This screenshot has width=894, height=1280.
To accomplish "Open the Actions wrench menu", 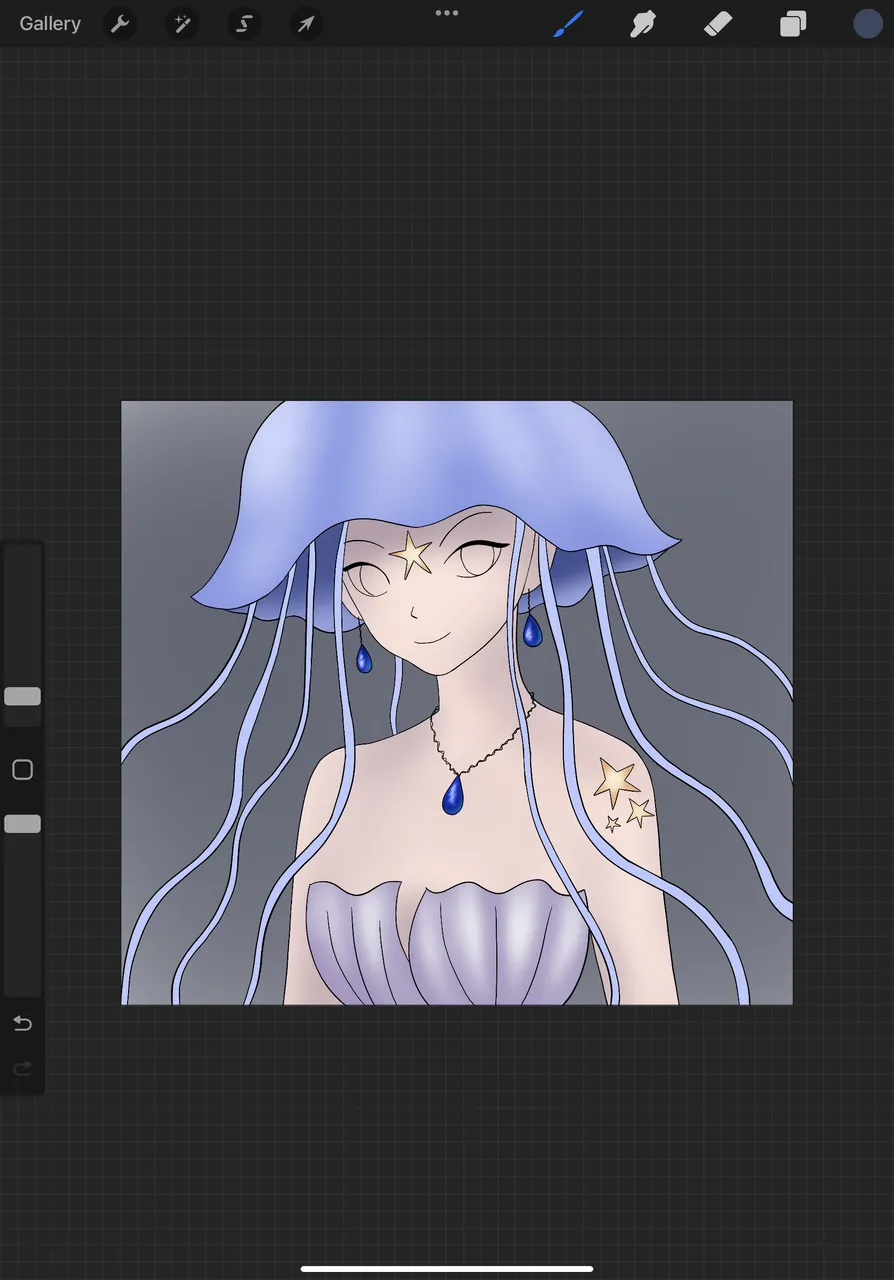I will point(120,24).
